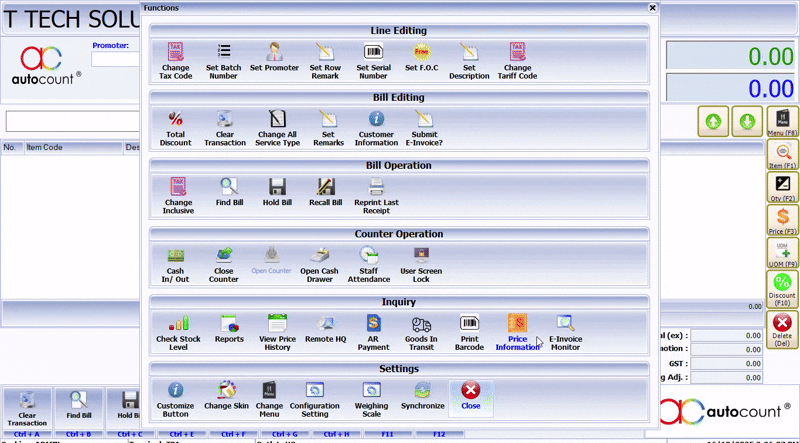Click Synchronize in Settings
Screen dimensions: 800x443
point(422,396)
